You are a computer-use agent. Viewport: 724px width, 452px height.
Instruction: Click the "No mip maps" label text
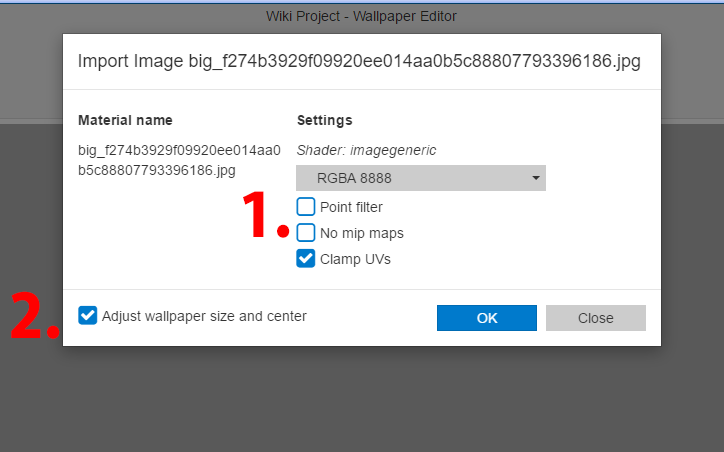point(361,233)
